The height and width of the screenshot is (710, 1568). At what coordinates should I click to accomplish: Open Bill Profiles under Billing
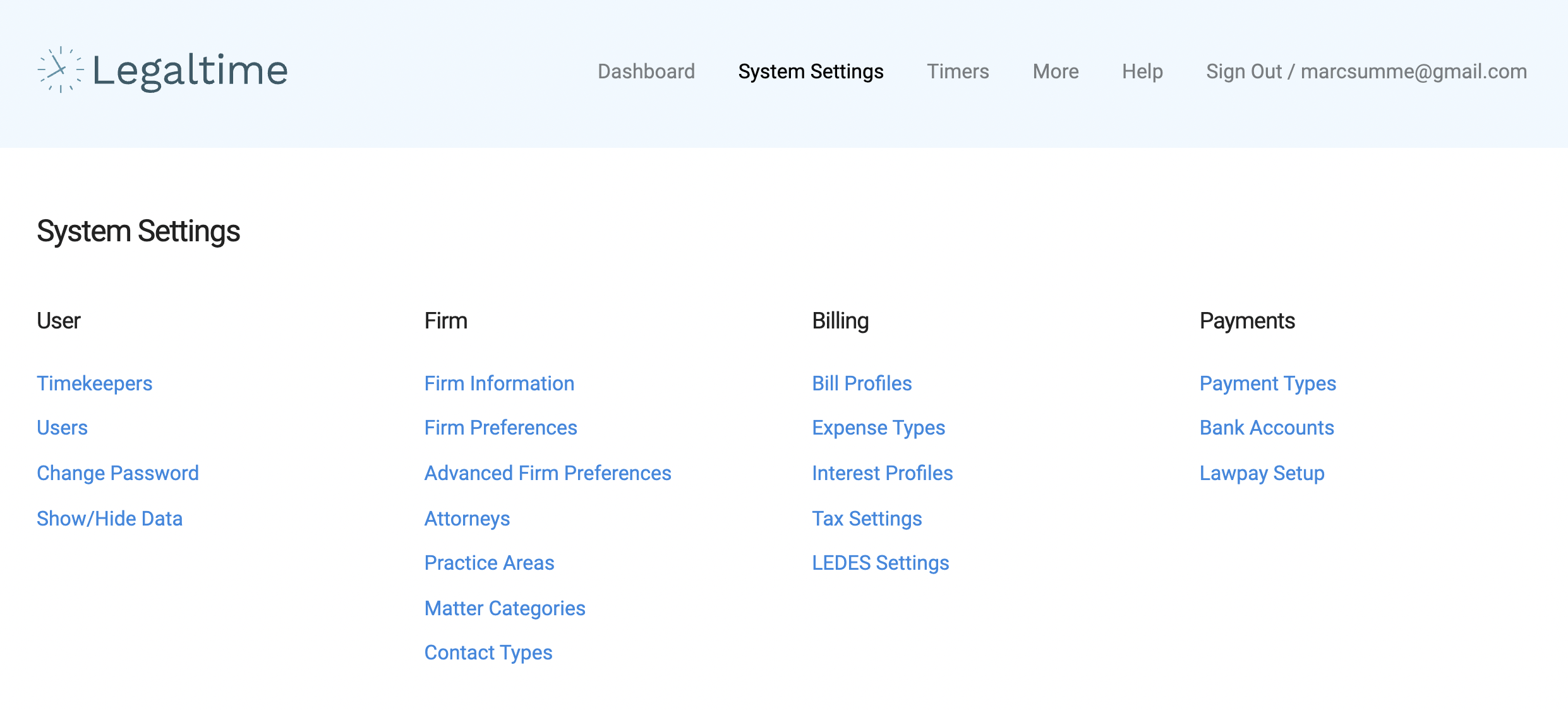pyautogui.click(x=862, y=383)
